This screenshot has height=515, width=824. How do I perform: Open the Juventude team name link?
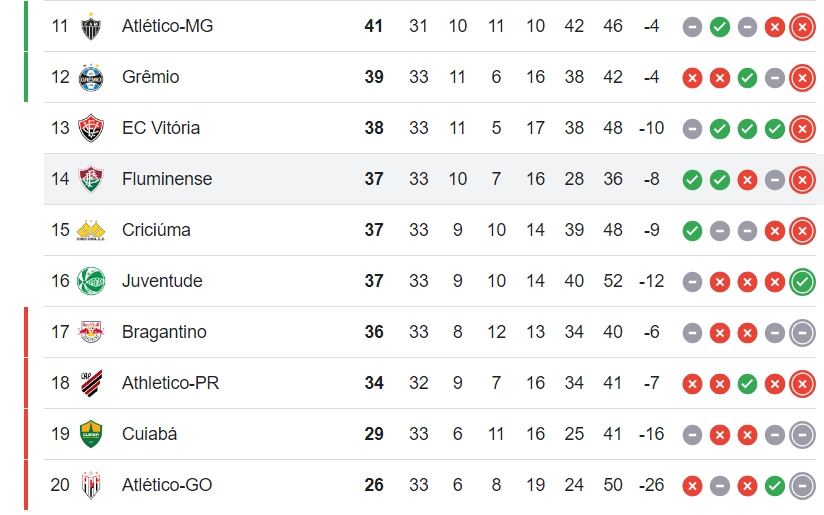[162, 281]
